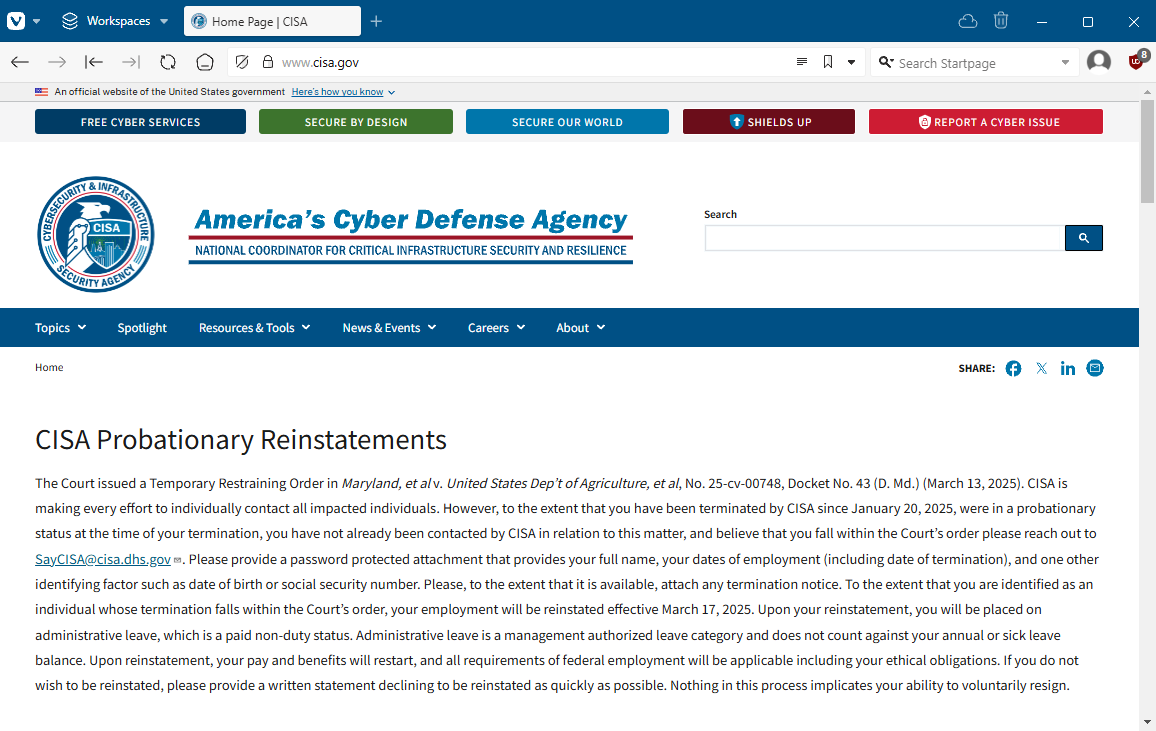The image size is (1156, 731).
Task: Open the closed tabs trash icon
Action: click(1000, 21)
